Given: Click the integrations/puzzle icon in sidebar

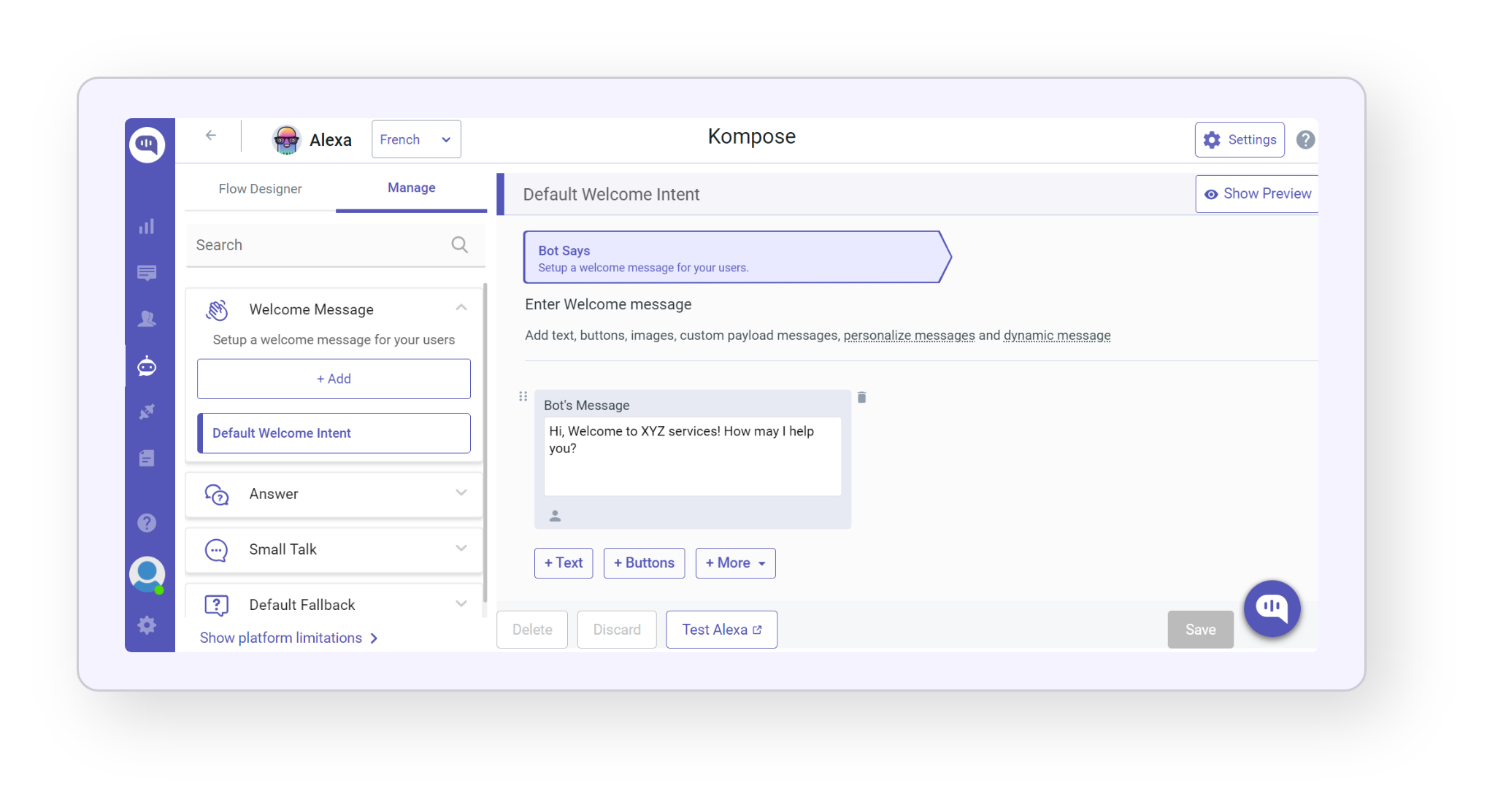Looking at the screenshot, I should [148, 412].
